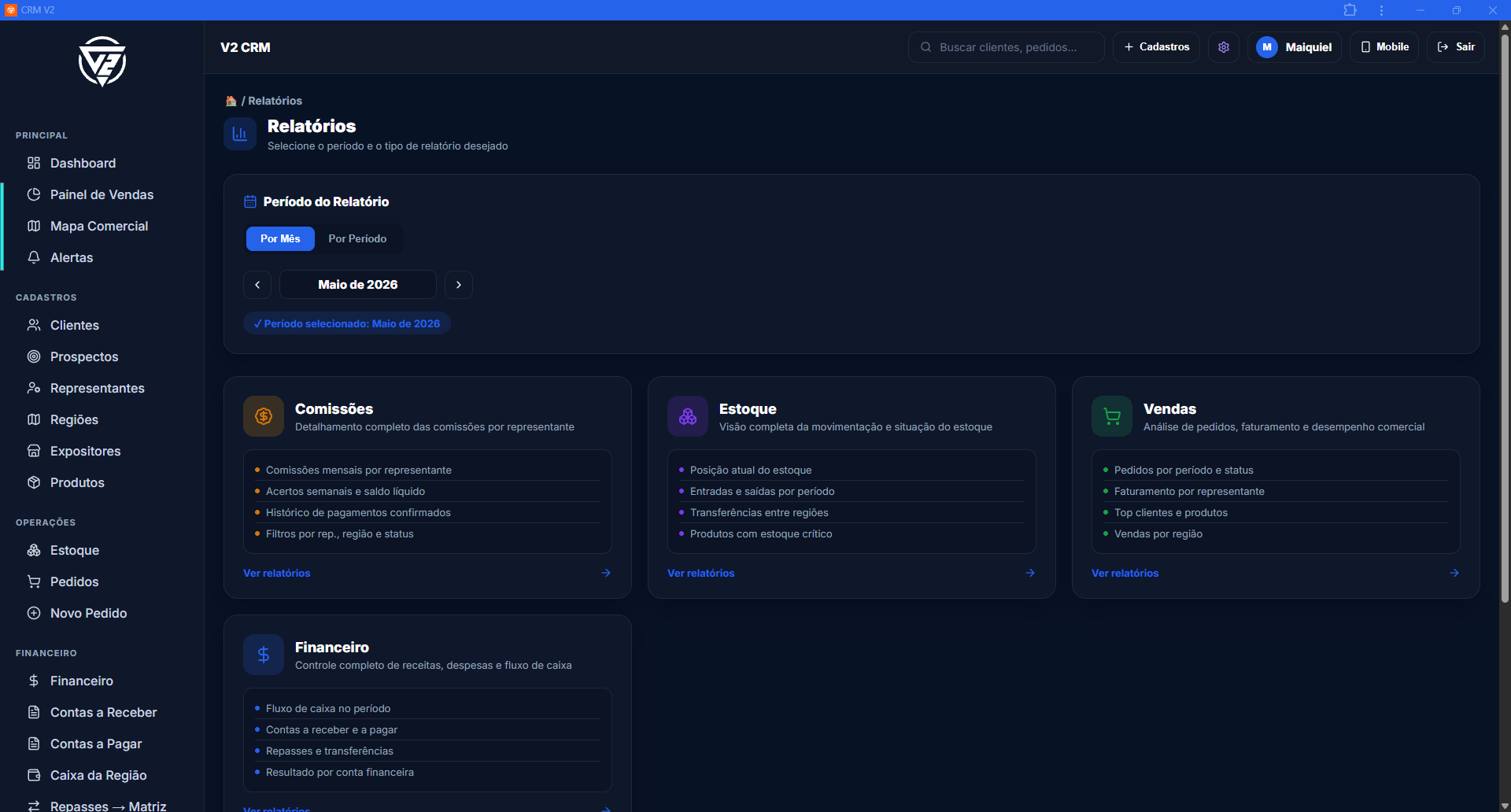The image size is (1511, 812).
Task: Click the V2 logo in sidebar
Action: pyautogui.click(x=102, y=61)
